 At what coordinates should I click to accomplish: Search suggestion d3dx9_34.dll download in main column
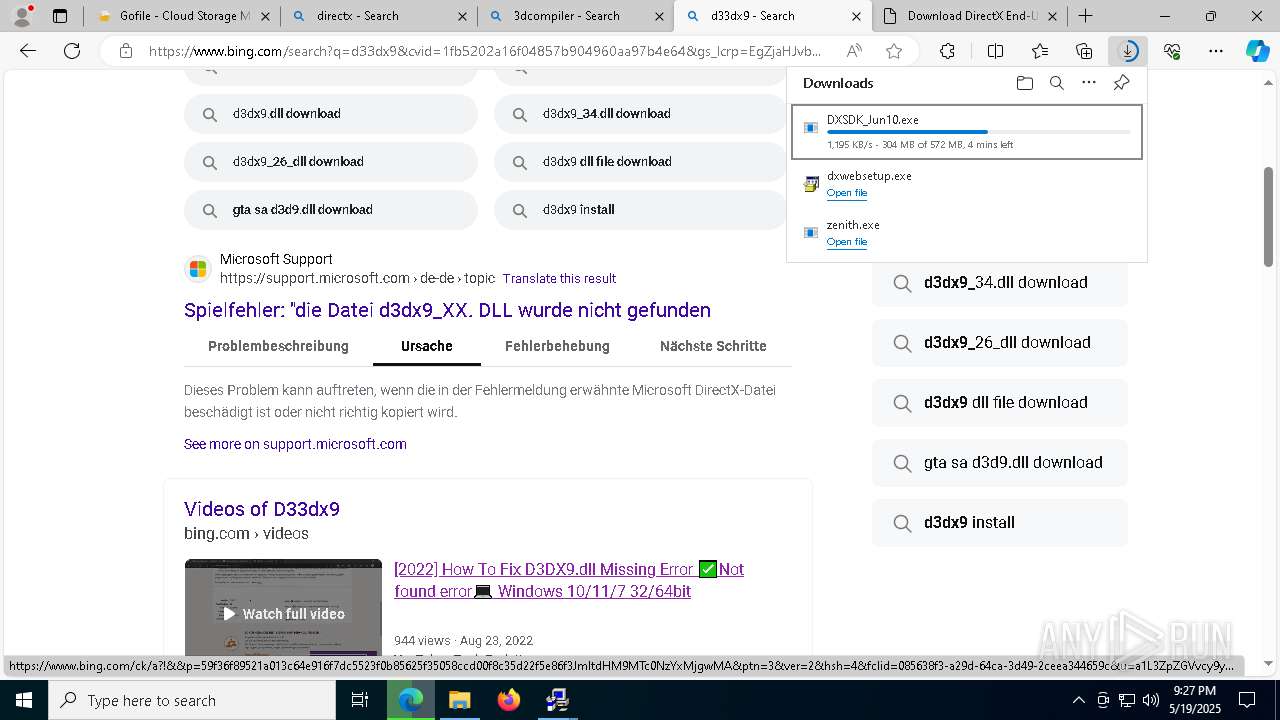640,114
